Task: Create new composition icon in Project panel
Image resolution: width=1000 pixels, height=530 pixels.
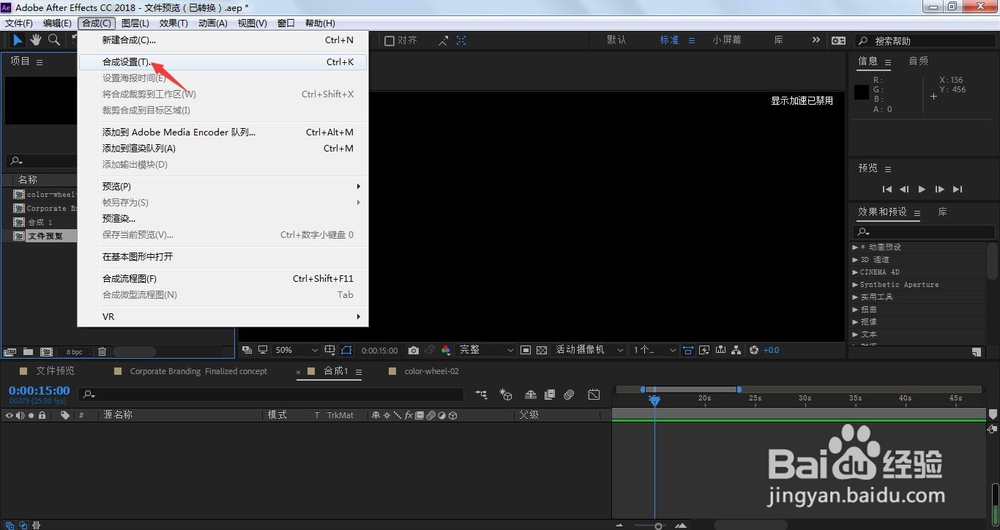Action: point(47,351)
